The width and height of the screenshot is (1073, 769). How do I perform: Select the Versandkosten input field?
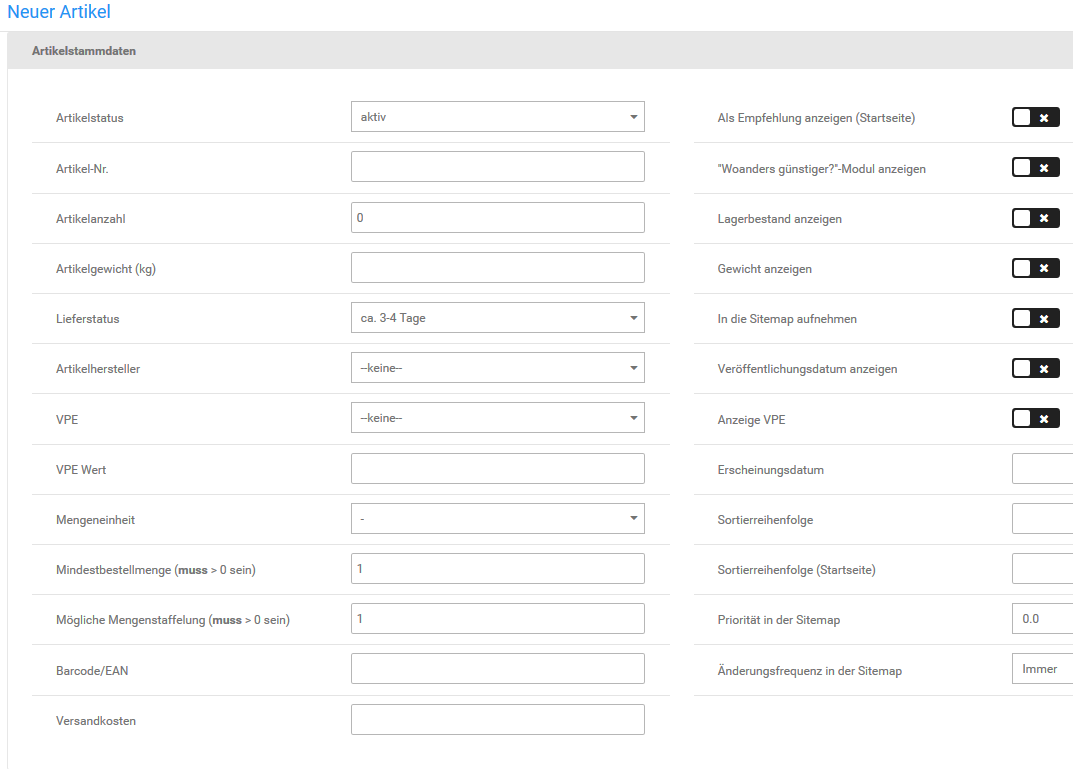tap(497, 720)
